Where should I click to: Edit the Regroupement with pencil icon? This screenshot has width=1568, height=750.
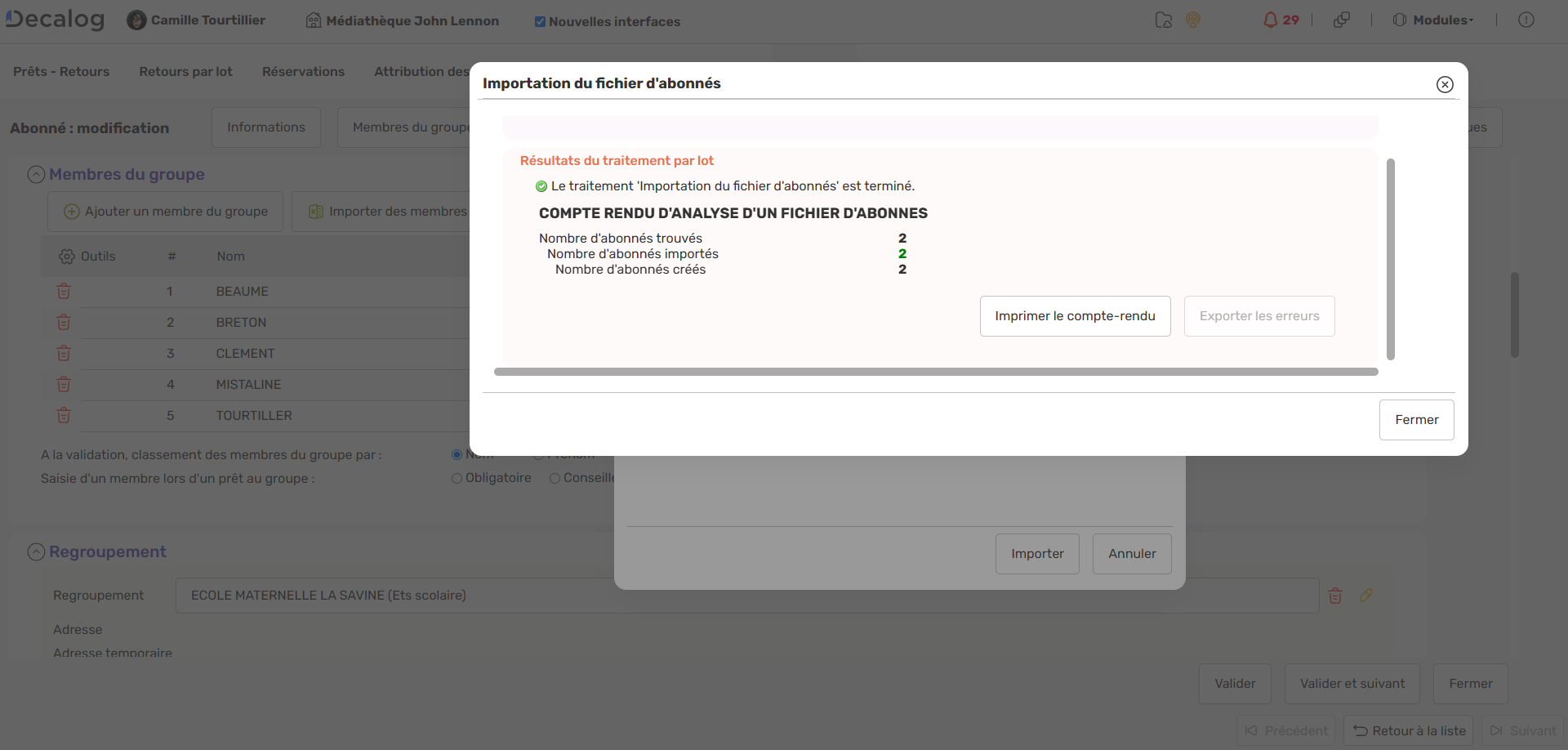tap(1365, 596)
